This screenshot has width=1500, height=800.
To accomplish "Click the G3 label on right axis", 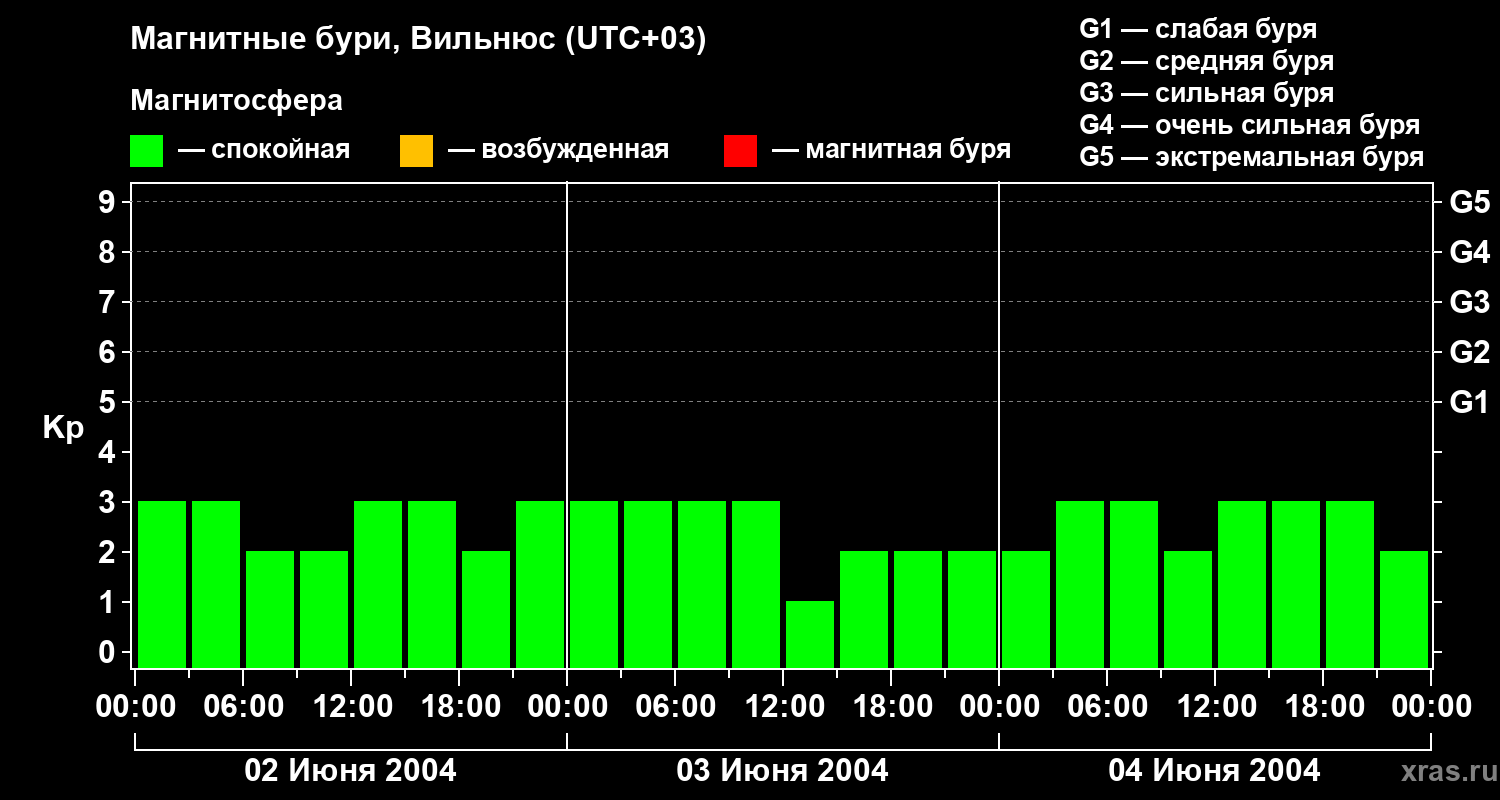I will [1469, 302].
